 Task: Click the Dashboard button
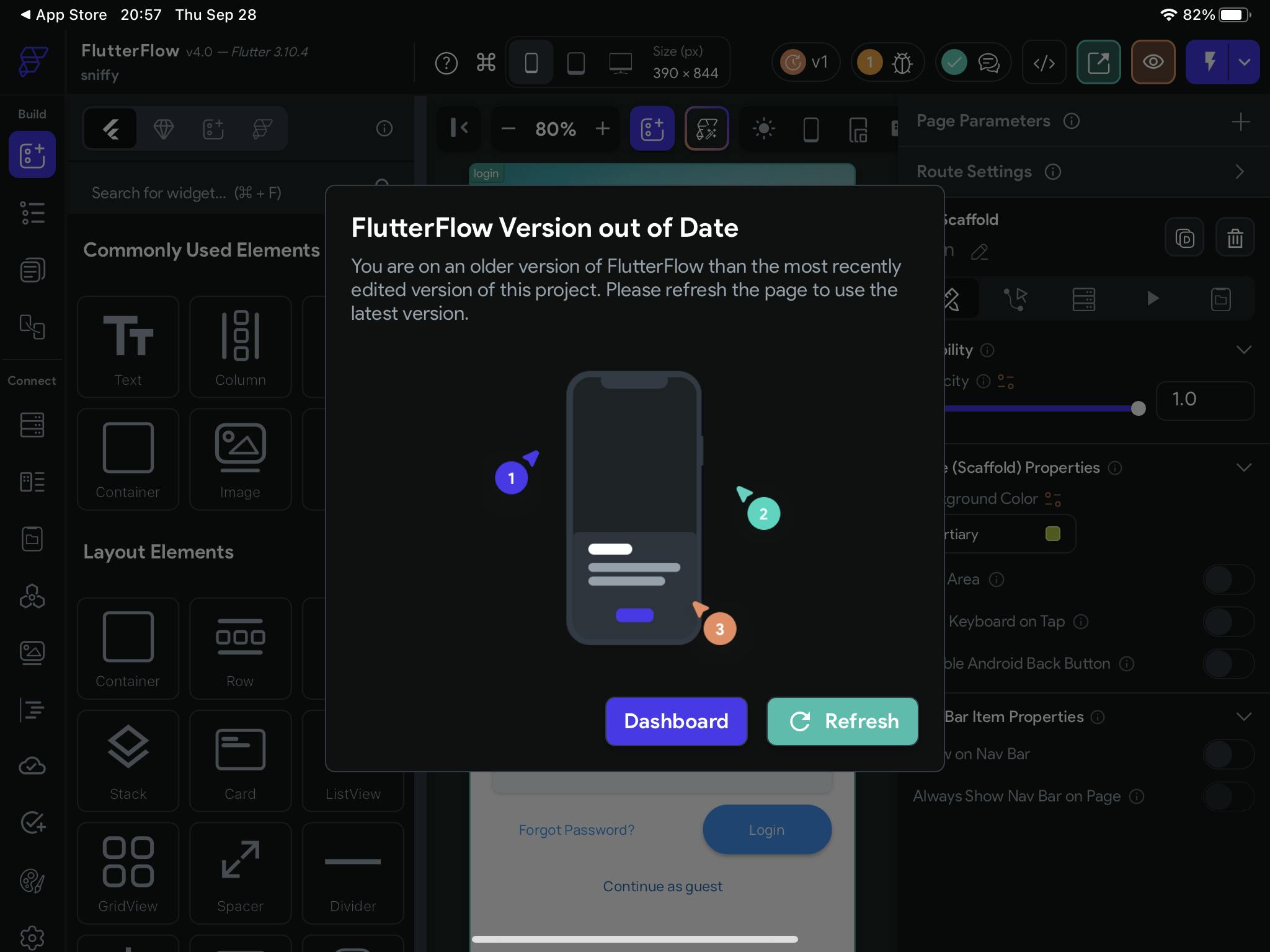pyautogui.click(x=676, y=721)
